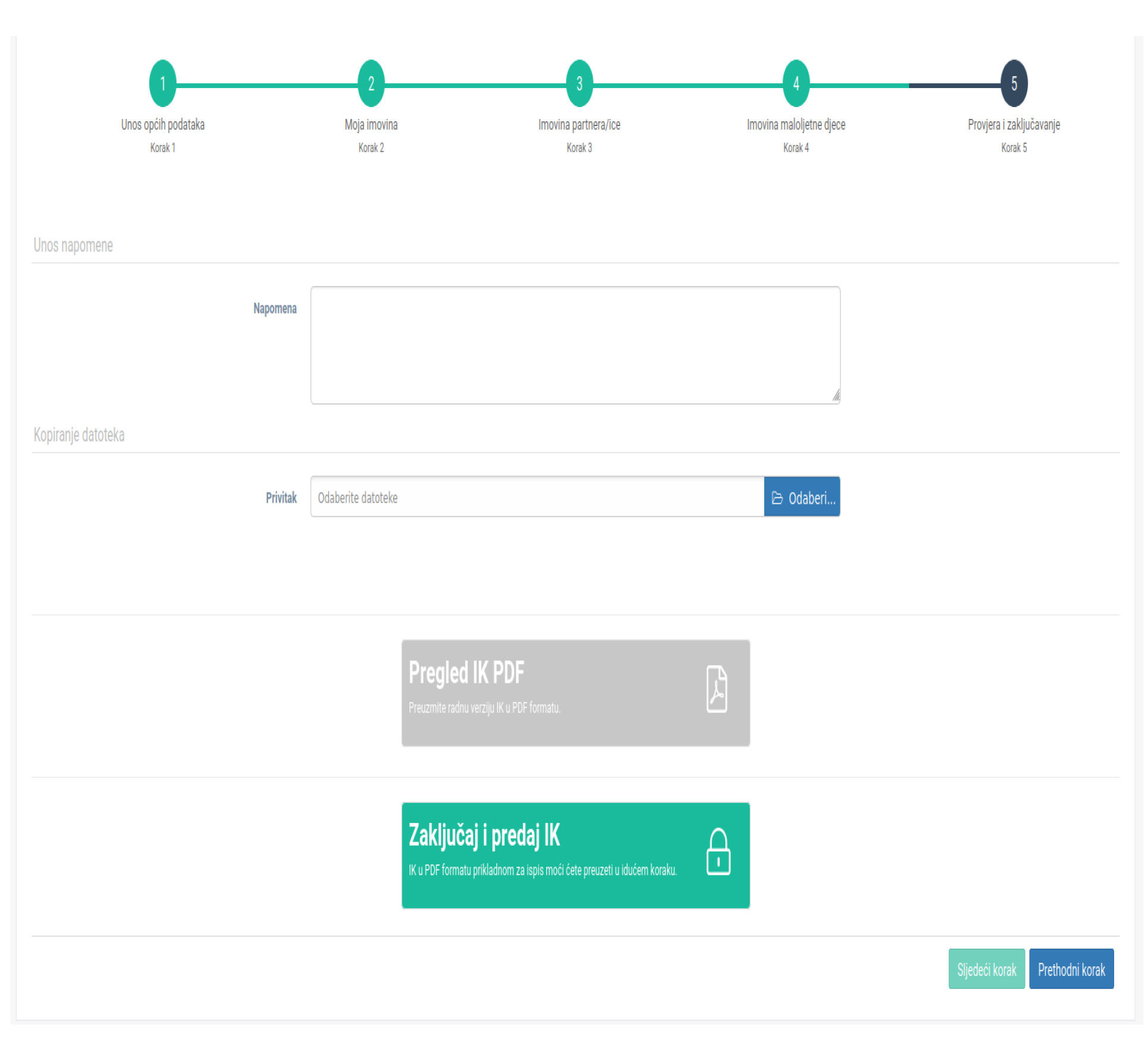
Task: Click Zaključaj i predaj IK title
Action: coord(484,836)
